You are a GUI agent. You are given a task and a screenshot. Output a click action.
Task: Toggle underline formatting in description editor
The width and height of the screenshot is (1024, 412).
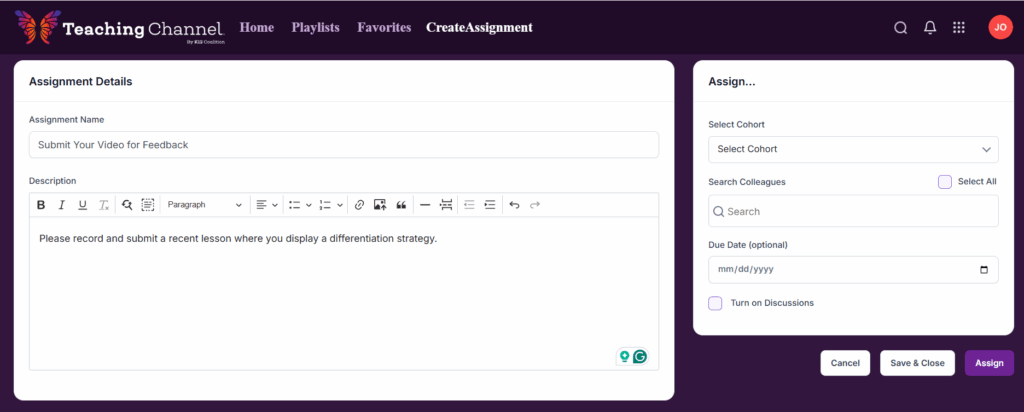(82, 205)
